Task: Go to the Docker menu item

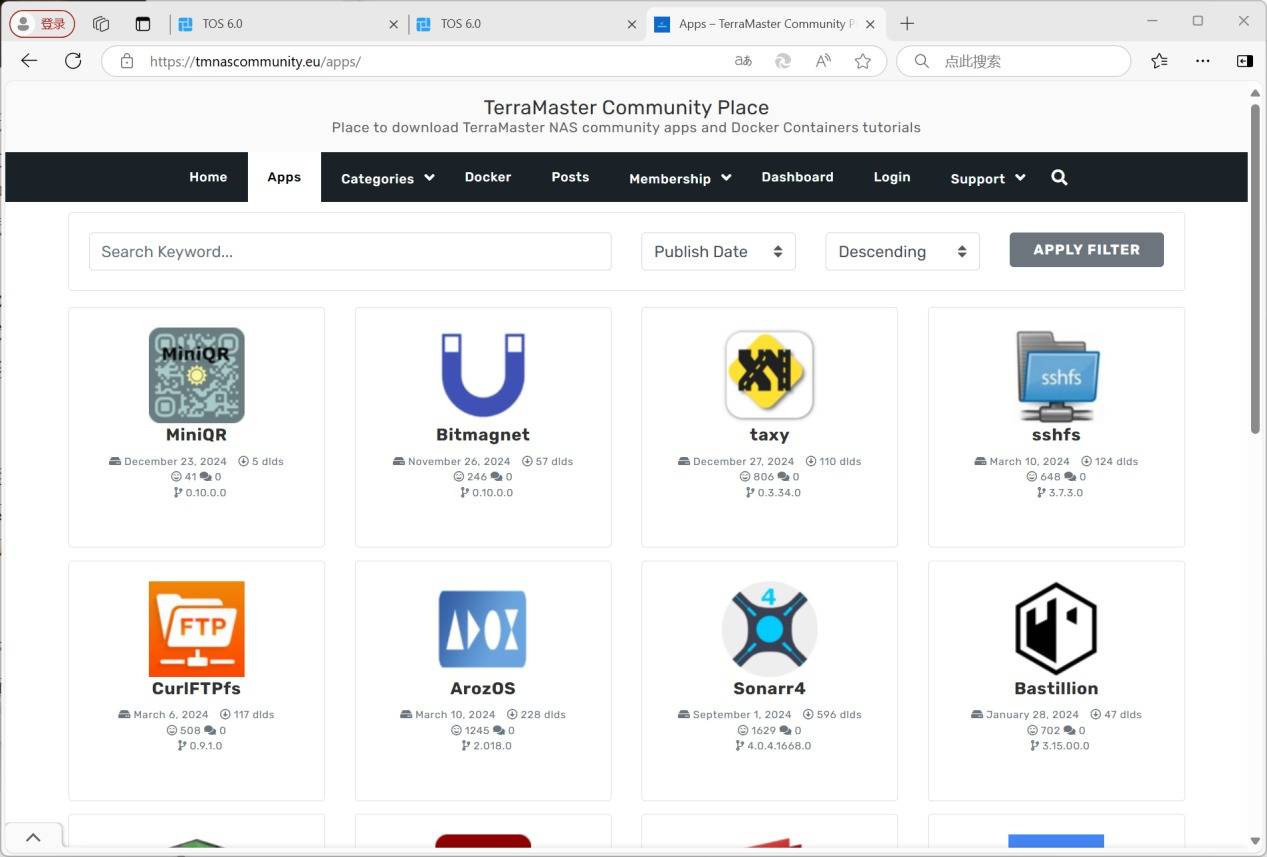Action: click(x=488, y=177)
